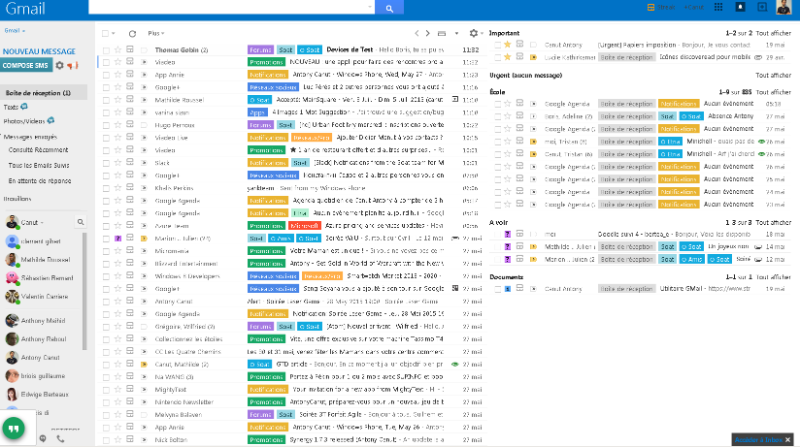Star the Nintendo Newsletter email
This screenshot has height=447, width=800.
118,402
